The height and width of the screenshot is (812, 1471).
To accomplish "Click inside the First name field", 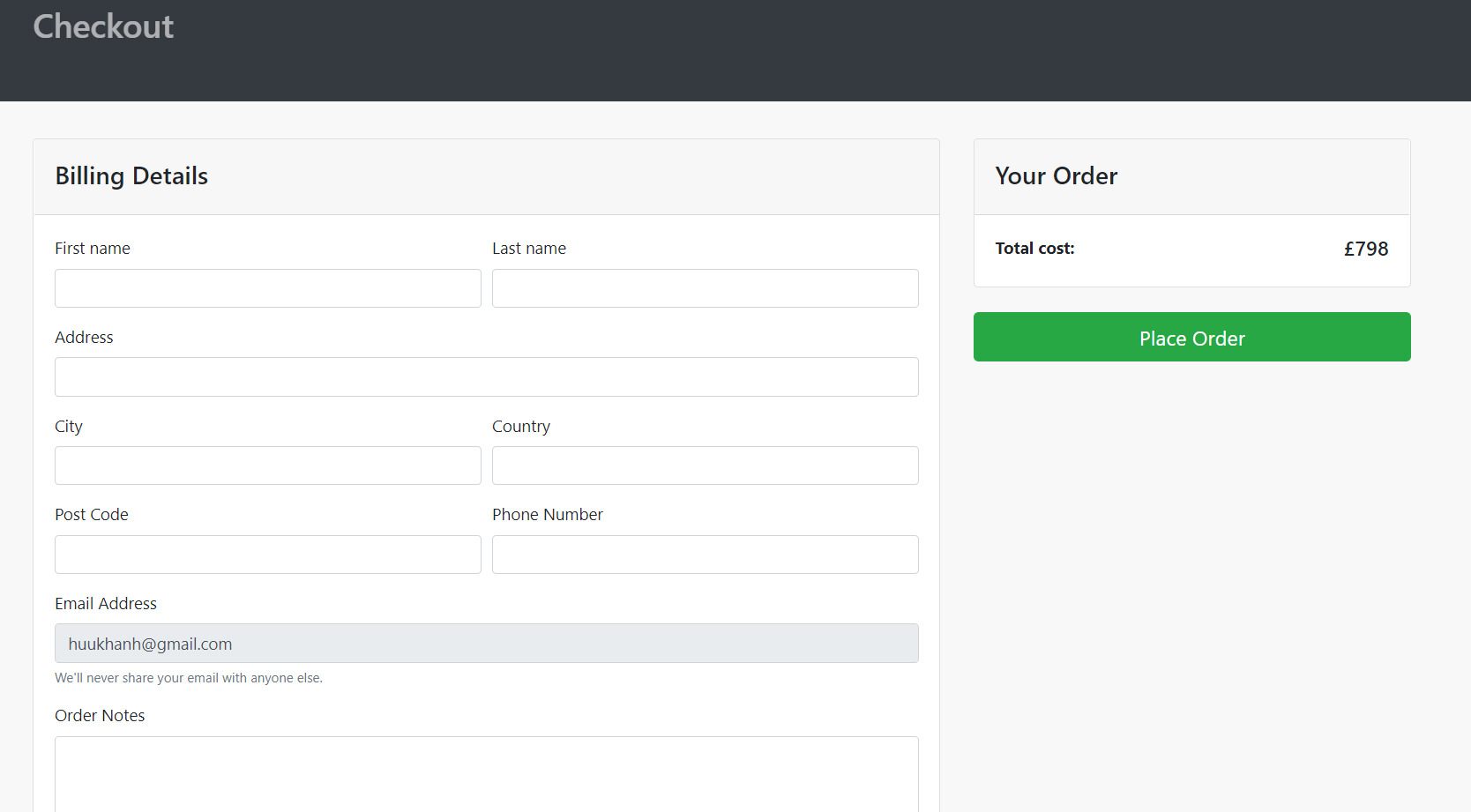I will click(x=267, y=288).
